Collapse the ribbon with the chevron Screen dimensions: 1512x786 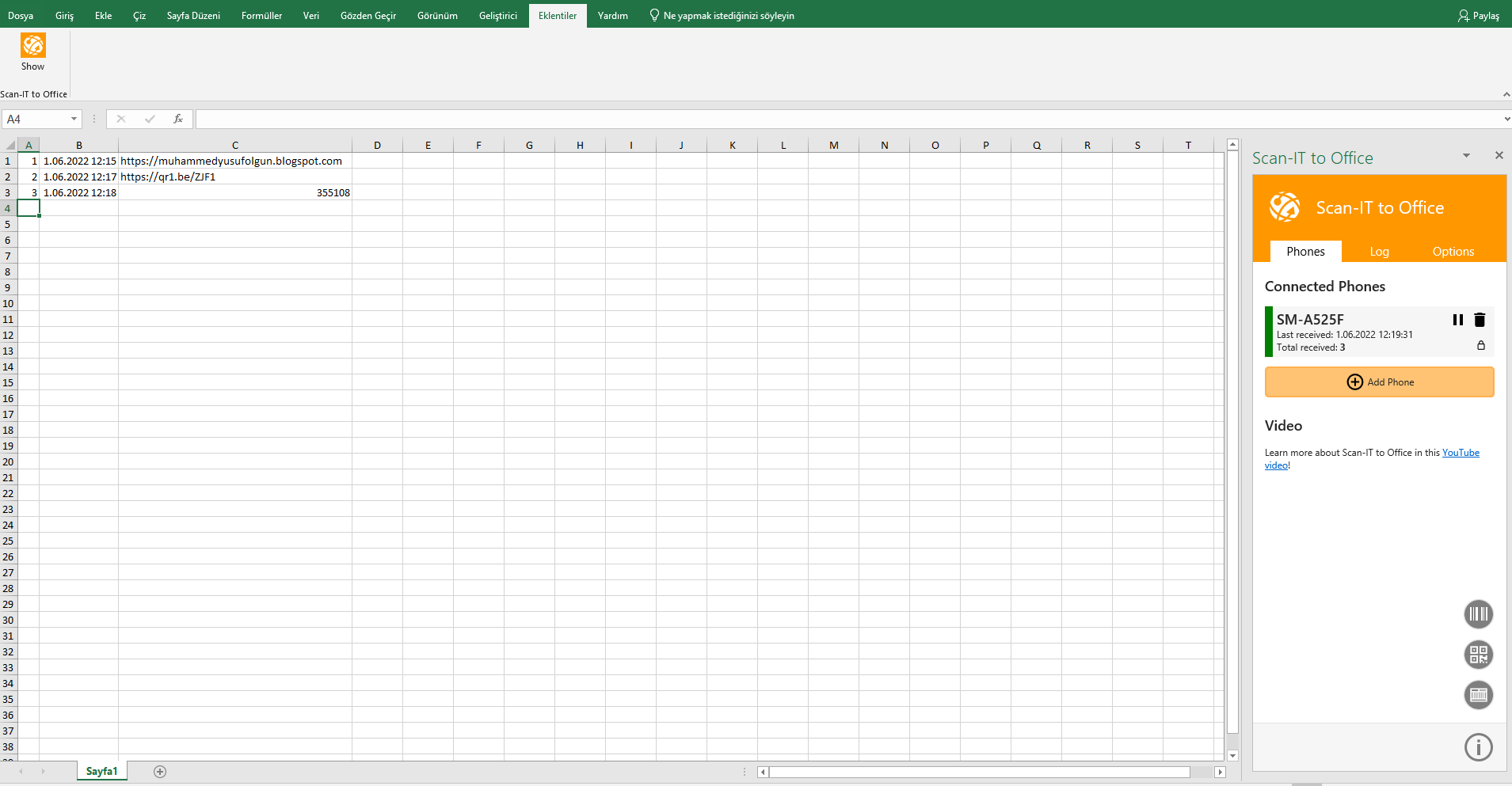click(x=1506, y=94)
